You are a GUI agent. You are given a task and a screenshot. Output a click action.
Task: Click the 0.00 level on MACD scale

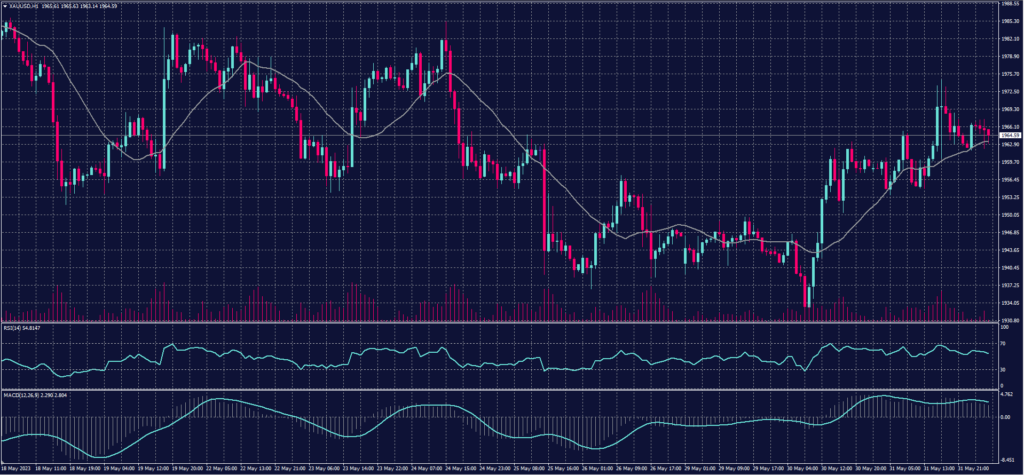point(1006,416)
